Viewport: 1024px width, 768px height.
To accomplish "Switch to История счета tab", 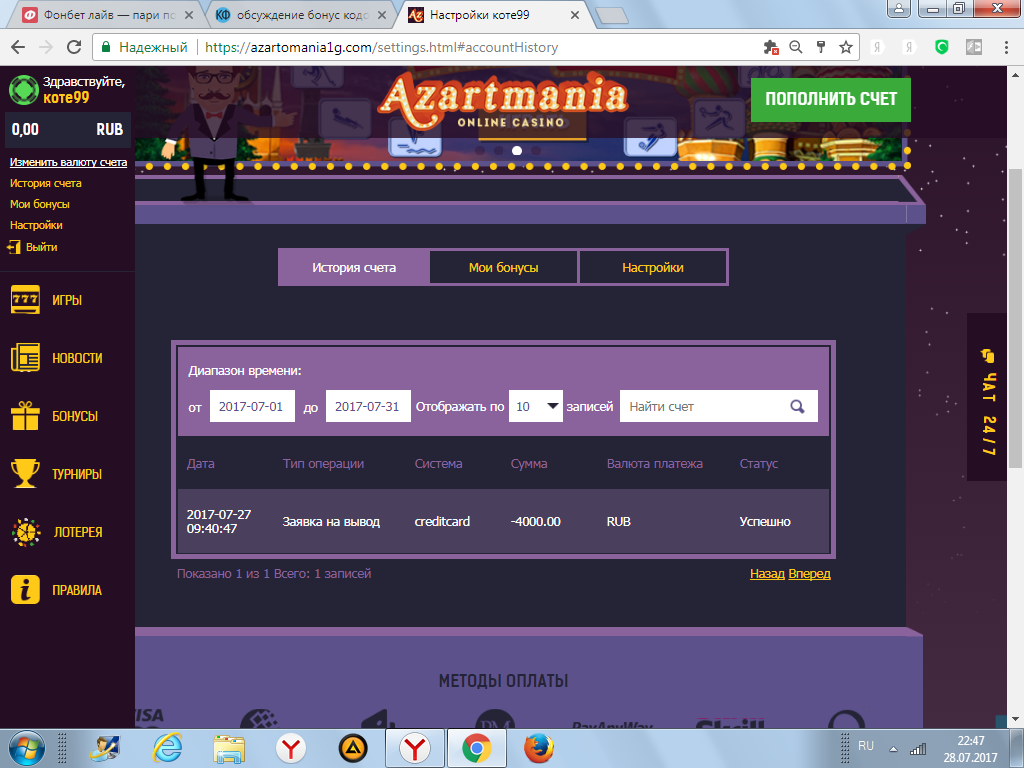I will 354,267.
